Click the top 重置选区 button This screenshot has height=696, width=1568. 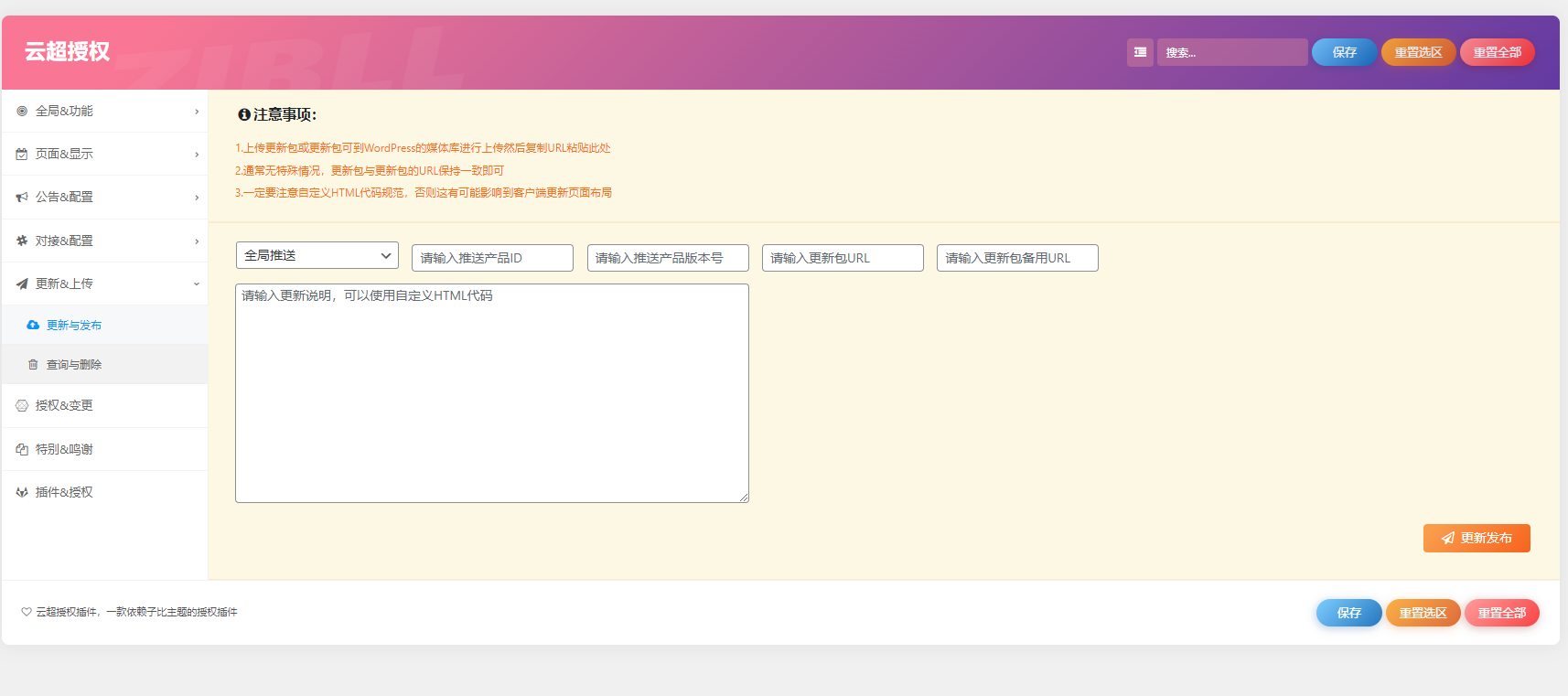click(x=1418, y=52)
